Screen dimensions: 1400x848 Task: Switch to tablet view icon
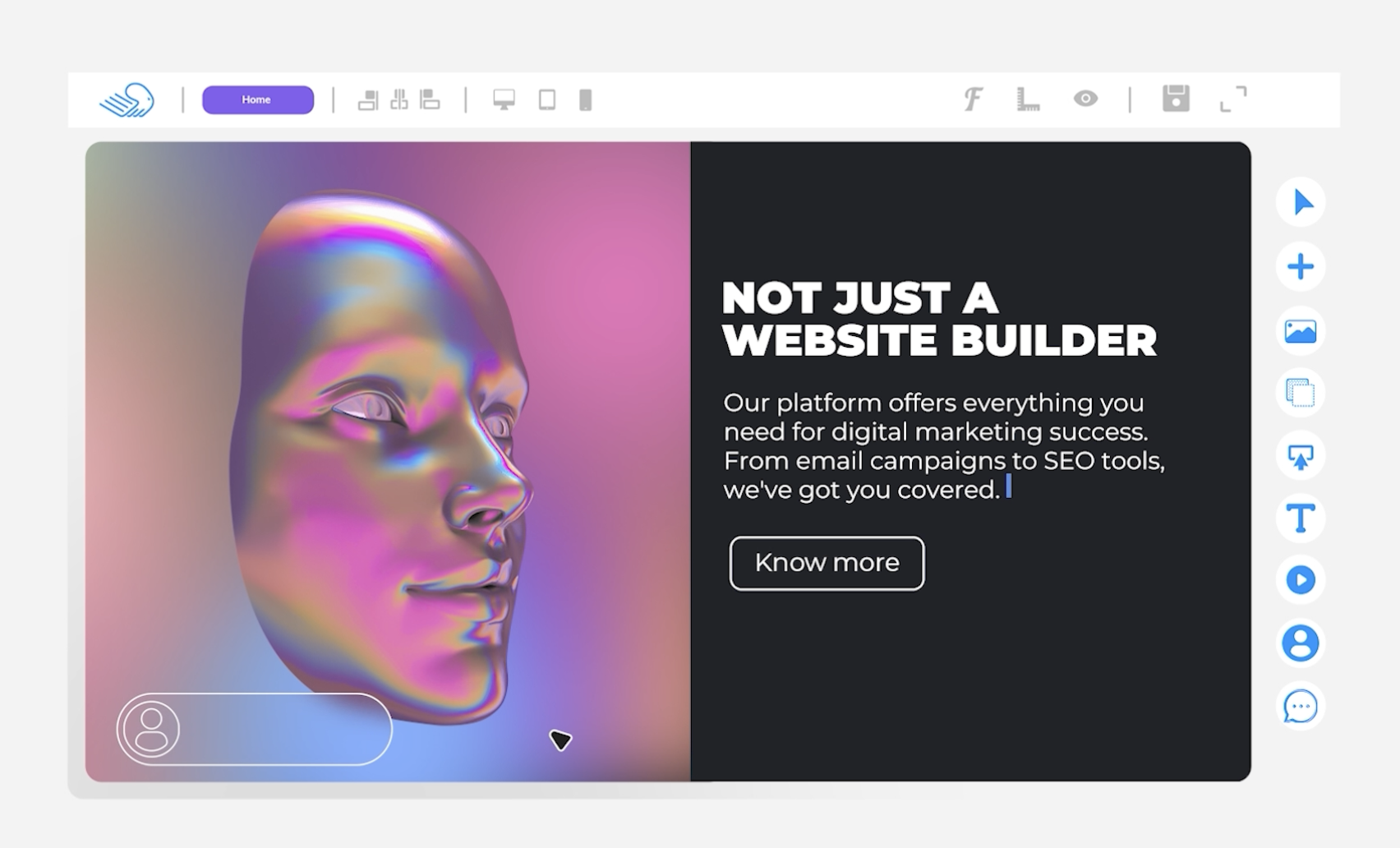pos(547,99)
